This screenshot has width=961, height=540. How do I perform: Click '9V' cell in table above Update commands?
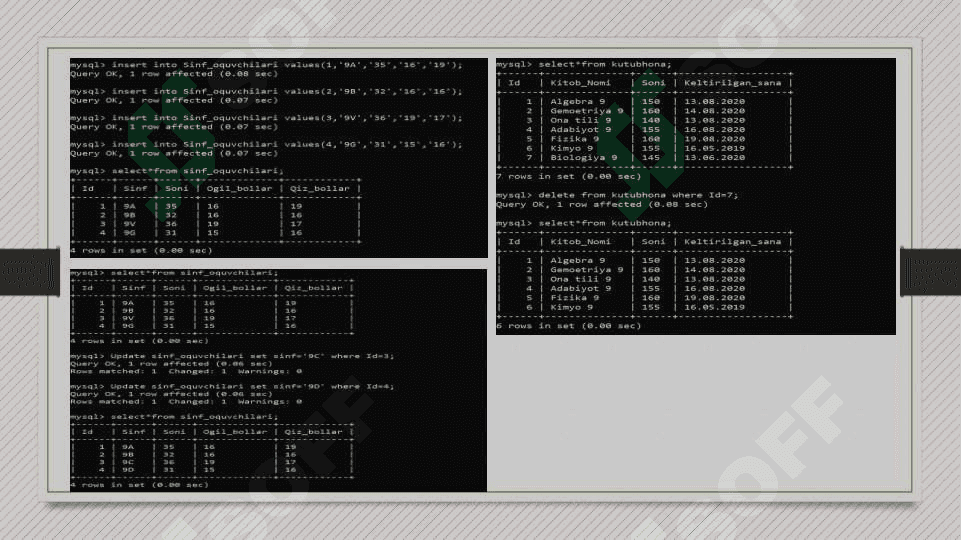(x=127, y=318)
